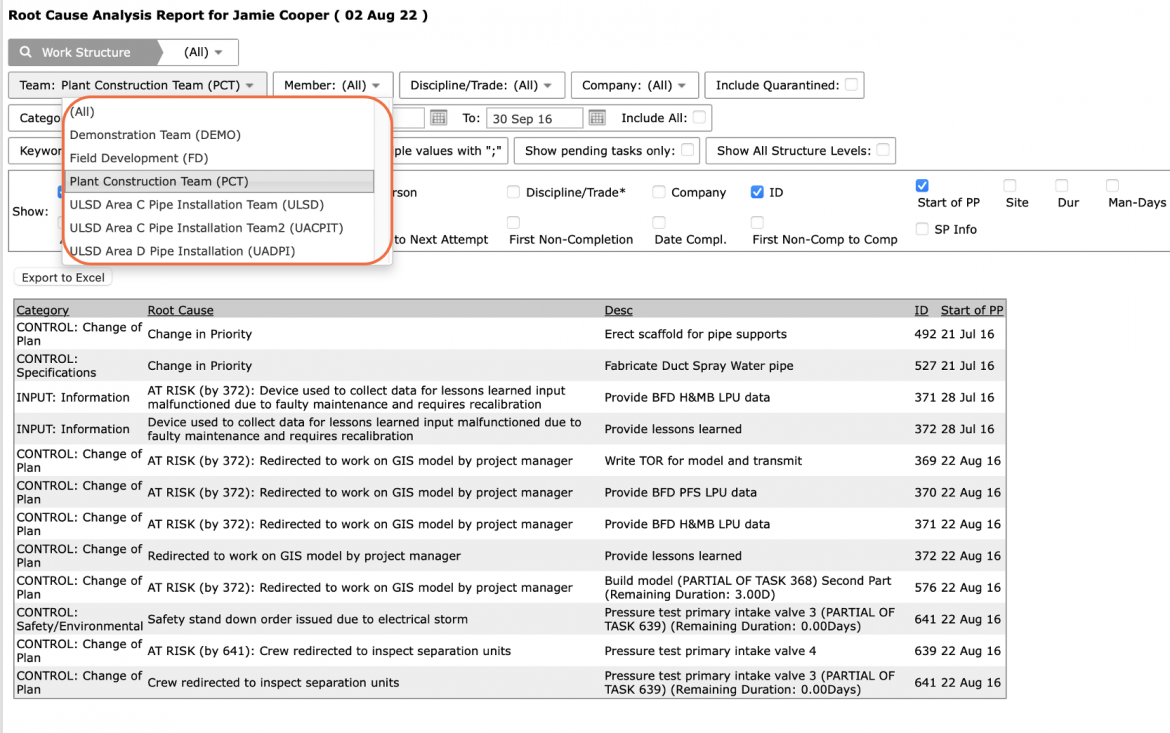
Task: Sort table by Desc column header
Action: click(x=618, y=310)
